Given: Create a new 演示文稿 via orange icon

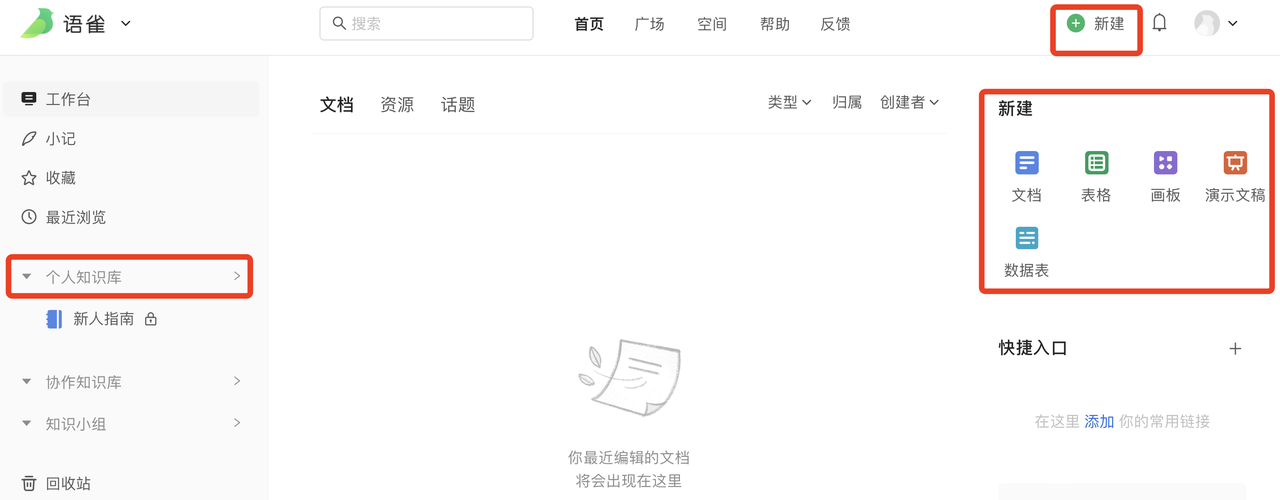Looking at the screenshot, I should point(1235,163).
